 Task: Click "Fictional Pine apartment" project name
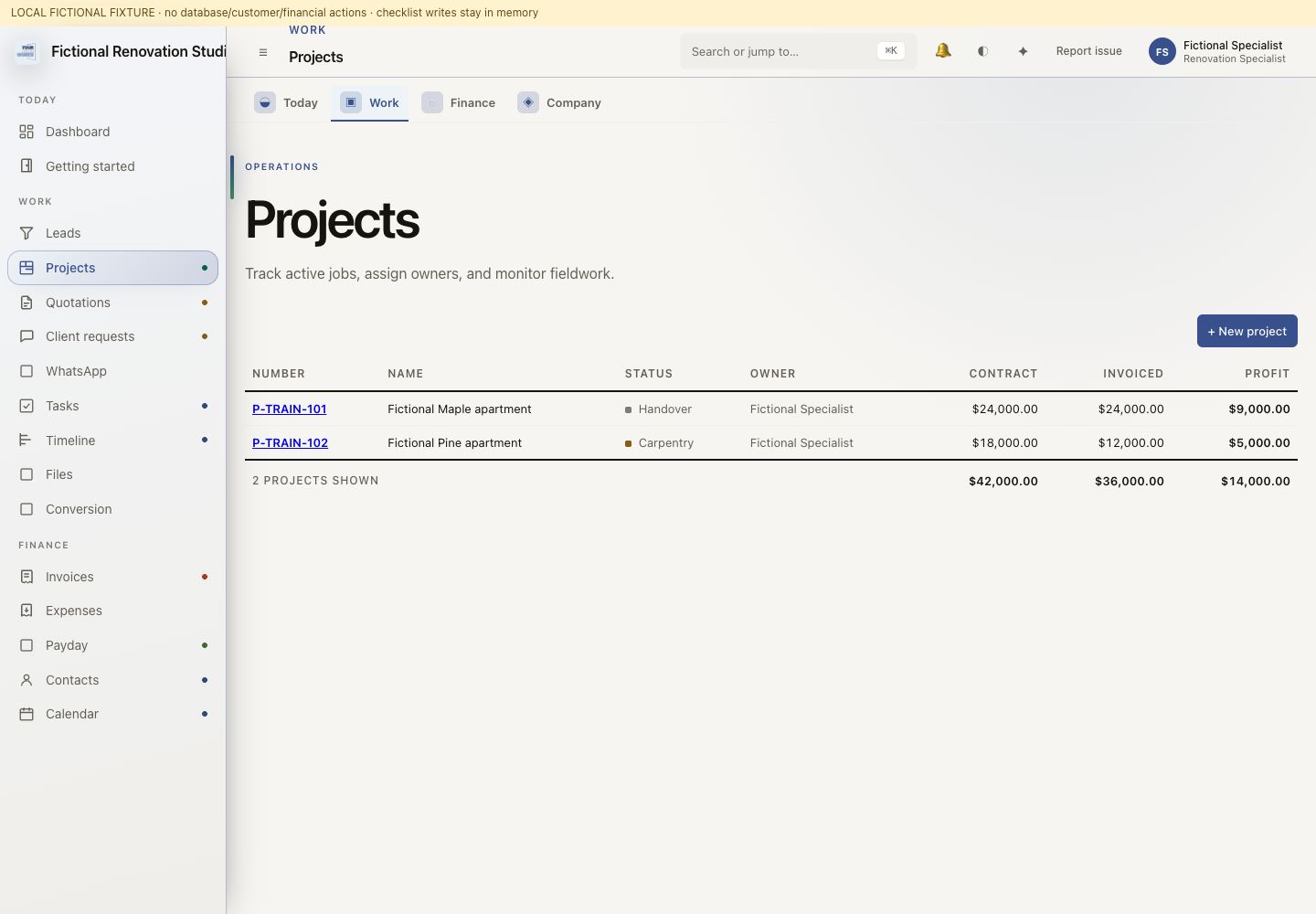tap(454, 443)
